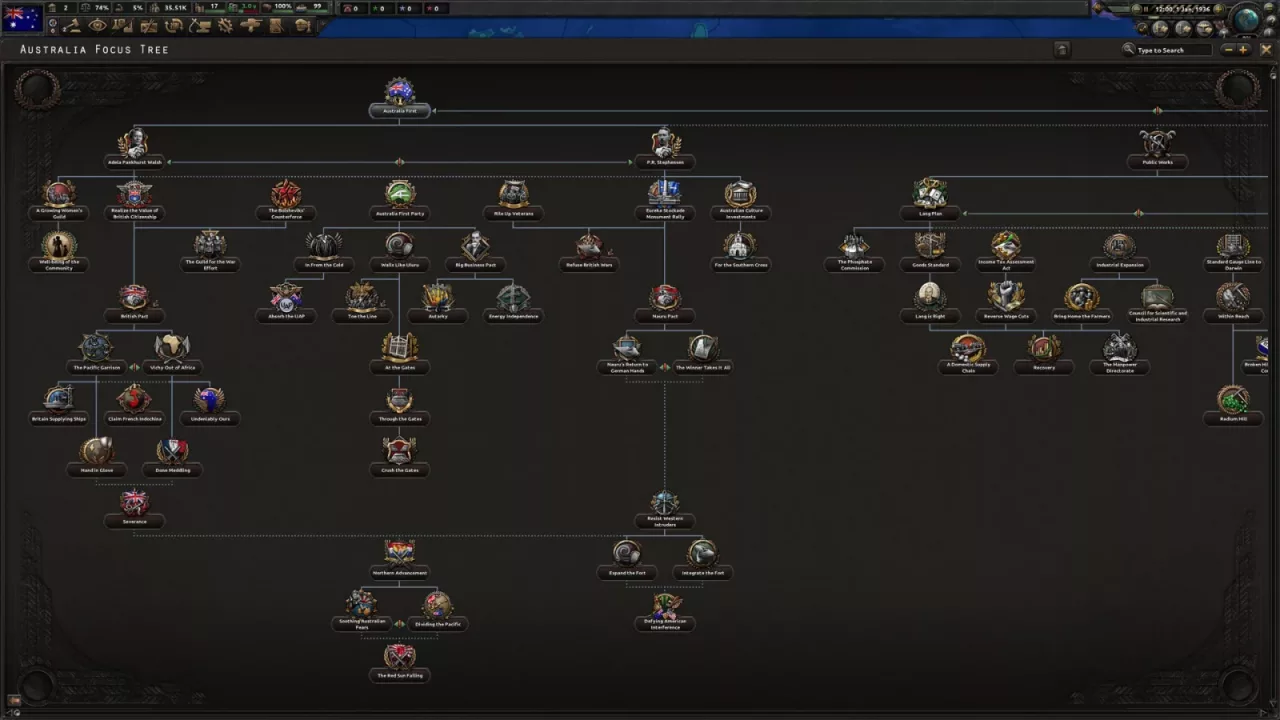Pick the For the Southern Cross focus
1280x720 pixels.
741,251
